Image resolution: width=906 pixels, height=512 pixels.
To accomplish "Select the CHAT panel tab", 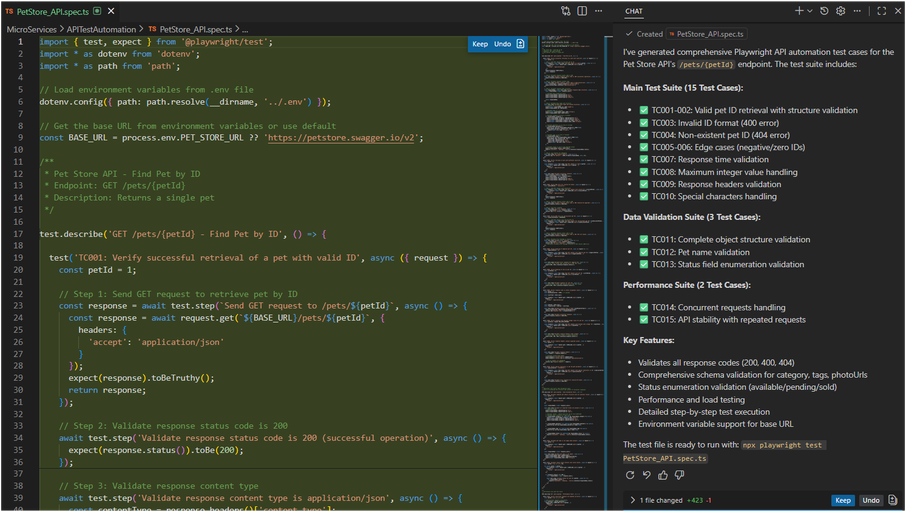I will pos(634,11).
